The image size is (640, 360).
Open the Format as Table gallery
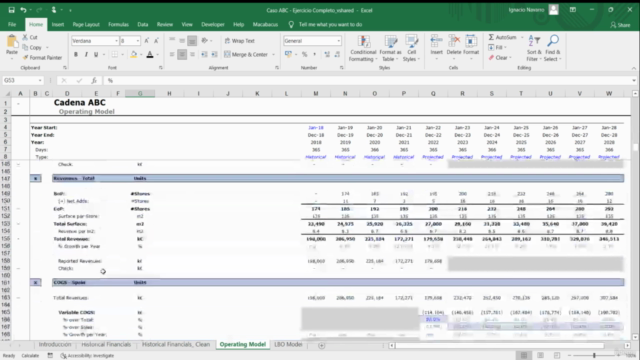tap(390, 48)
